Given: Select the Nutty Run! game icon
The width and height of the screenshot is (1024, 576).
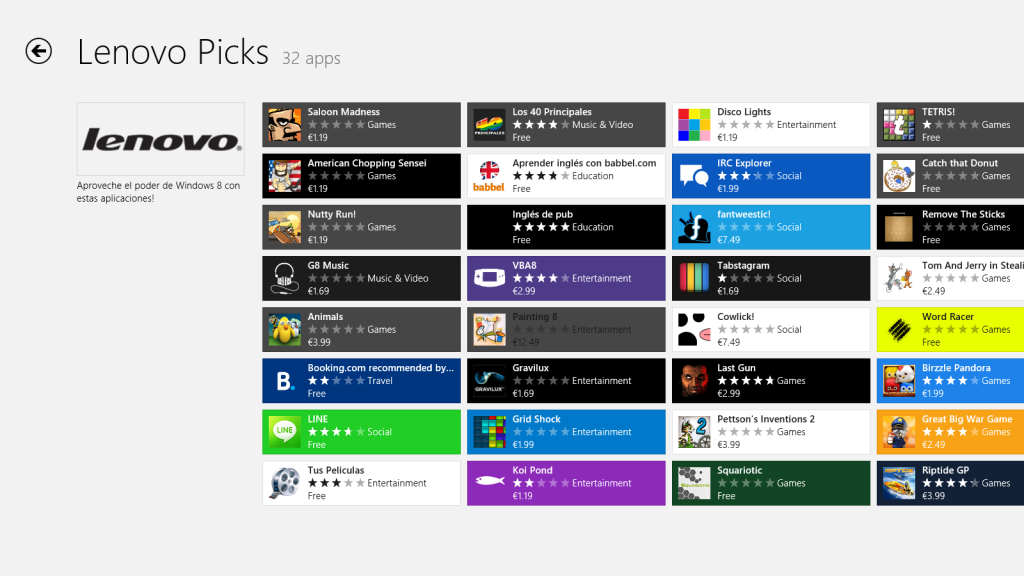Looking at the screenshot, I should [285, 227].
